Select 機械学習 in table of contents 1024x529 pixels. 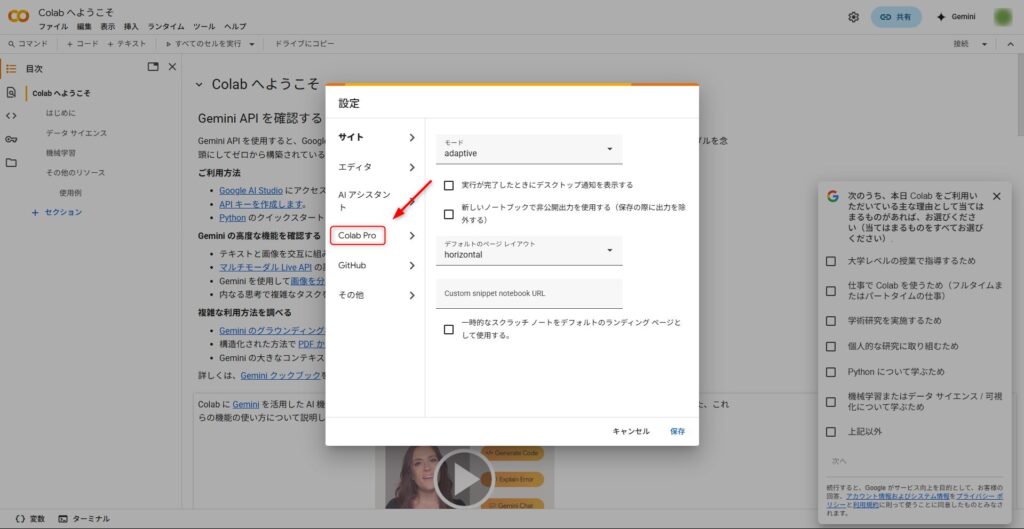pos(61,153)
